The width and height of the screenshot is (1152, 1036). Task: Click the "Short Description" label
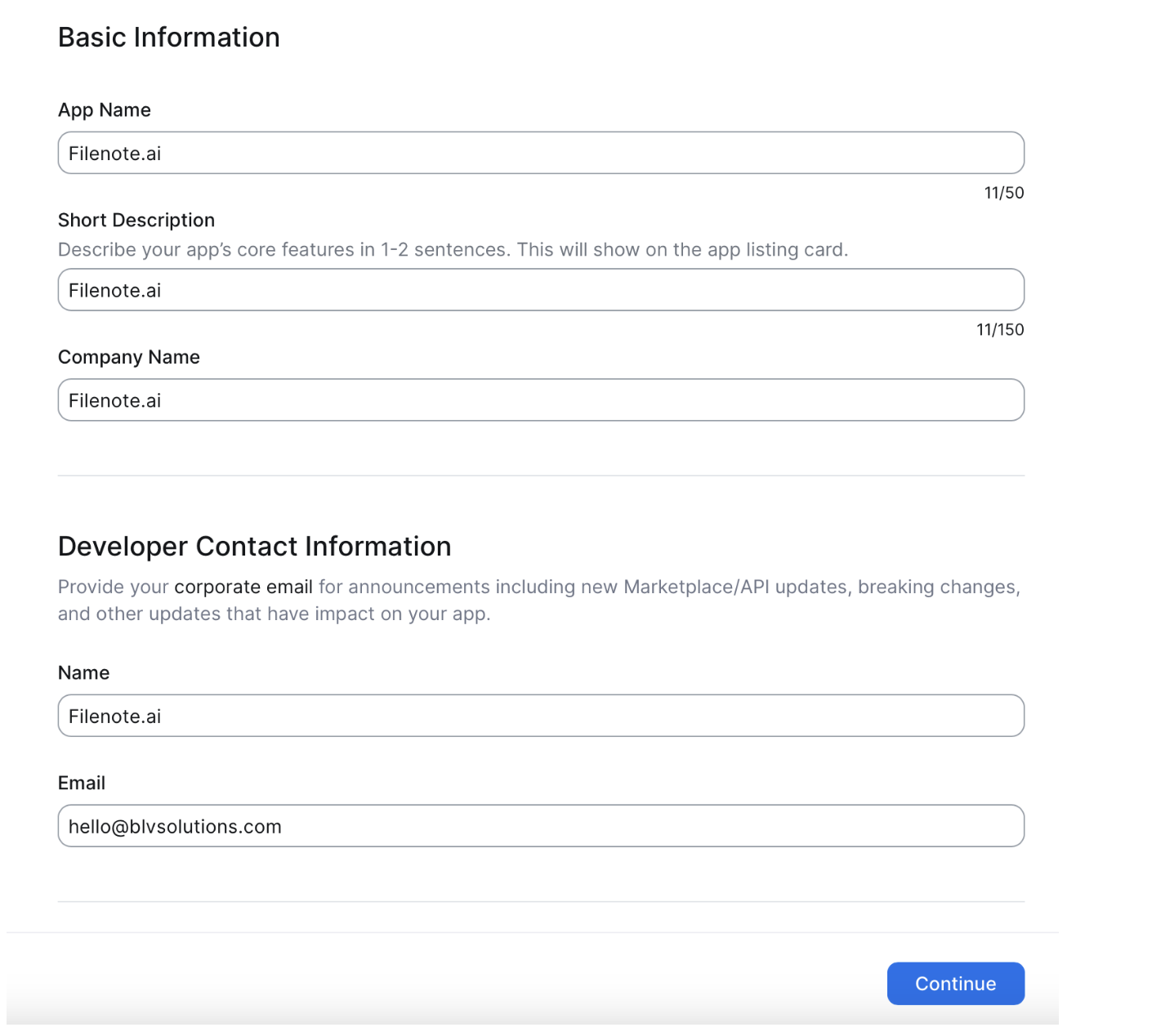tap(136, 221)
